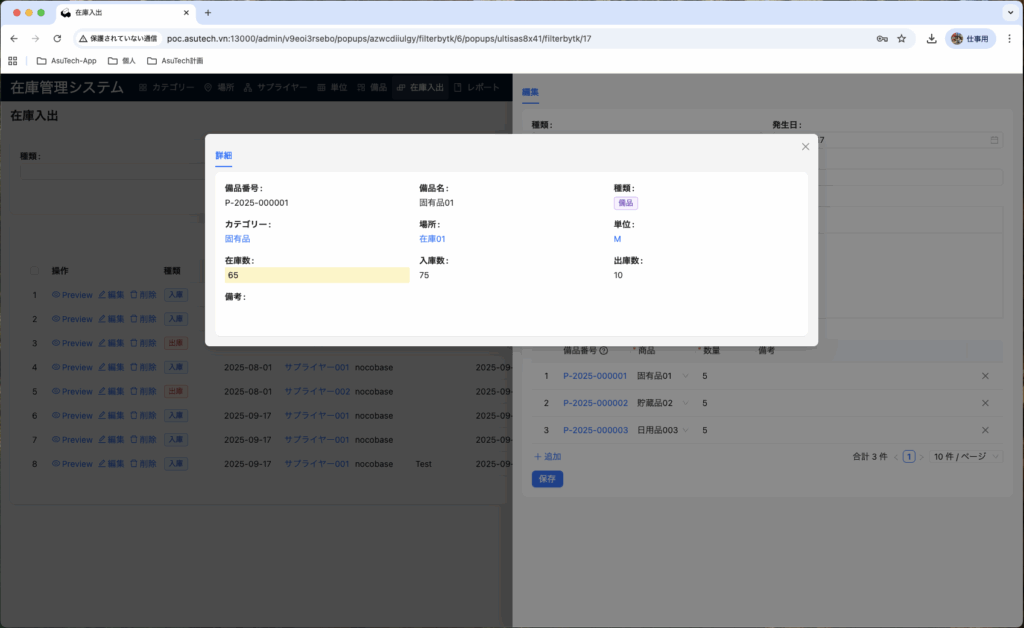Screen dimensions: 1024x628
Task: Expand the 貯蔵品02 product dropdown
Action: (x=685, y=403)
